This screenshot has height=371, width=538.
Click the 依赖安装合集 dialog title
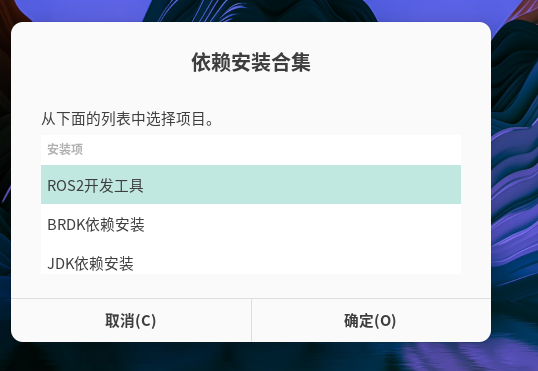pyautogui.click(x=251, y=63)
